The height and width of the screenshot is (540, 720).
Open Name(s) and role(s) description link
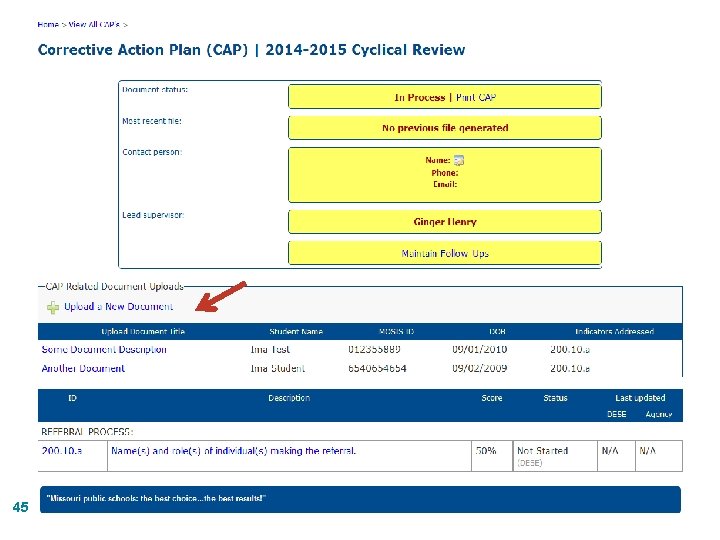pos(233,451)
